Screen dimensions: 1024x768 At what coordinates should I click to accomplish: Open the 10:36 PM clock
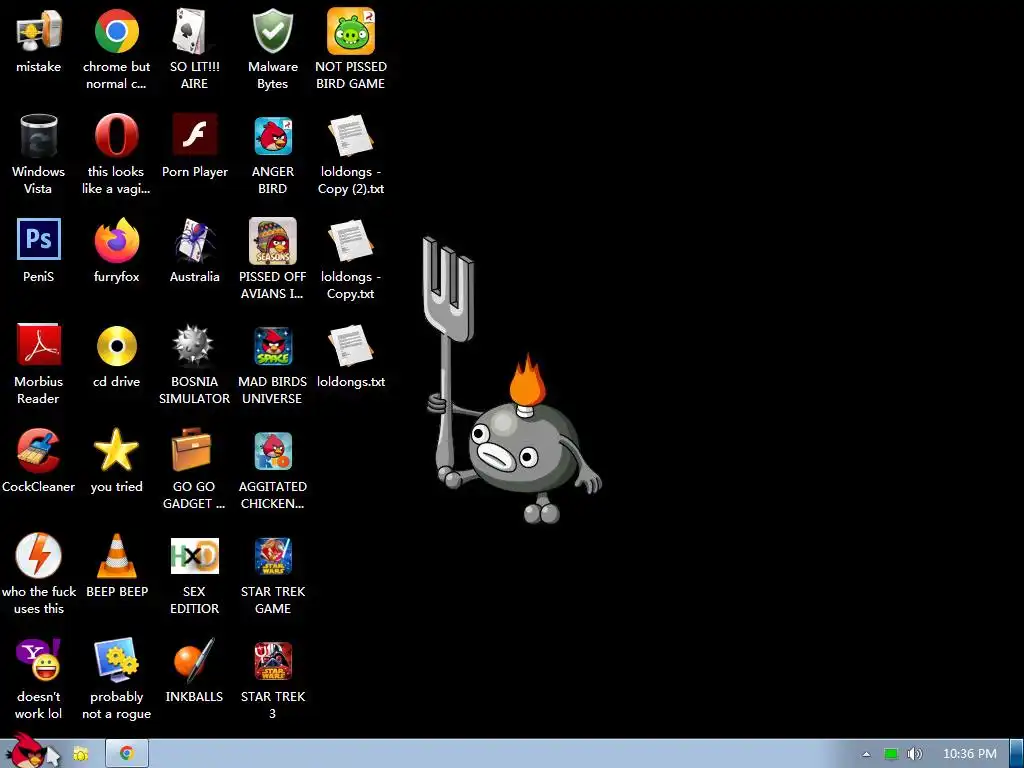970,754
